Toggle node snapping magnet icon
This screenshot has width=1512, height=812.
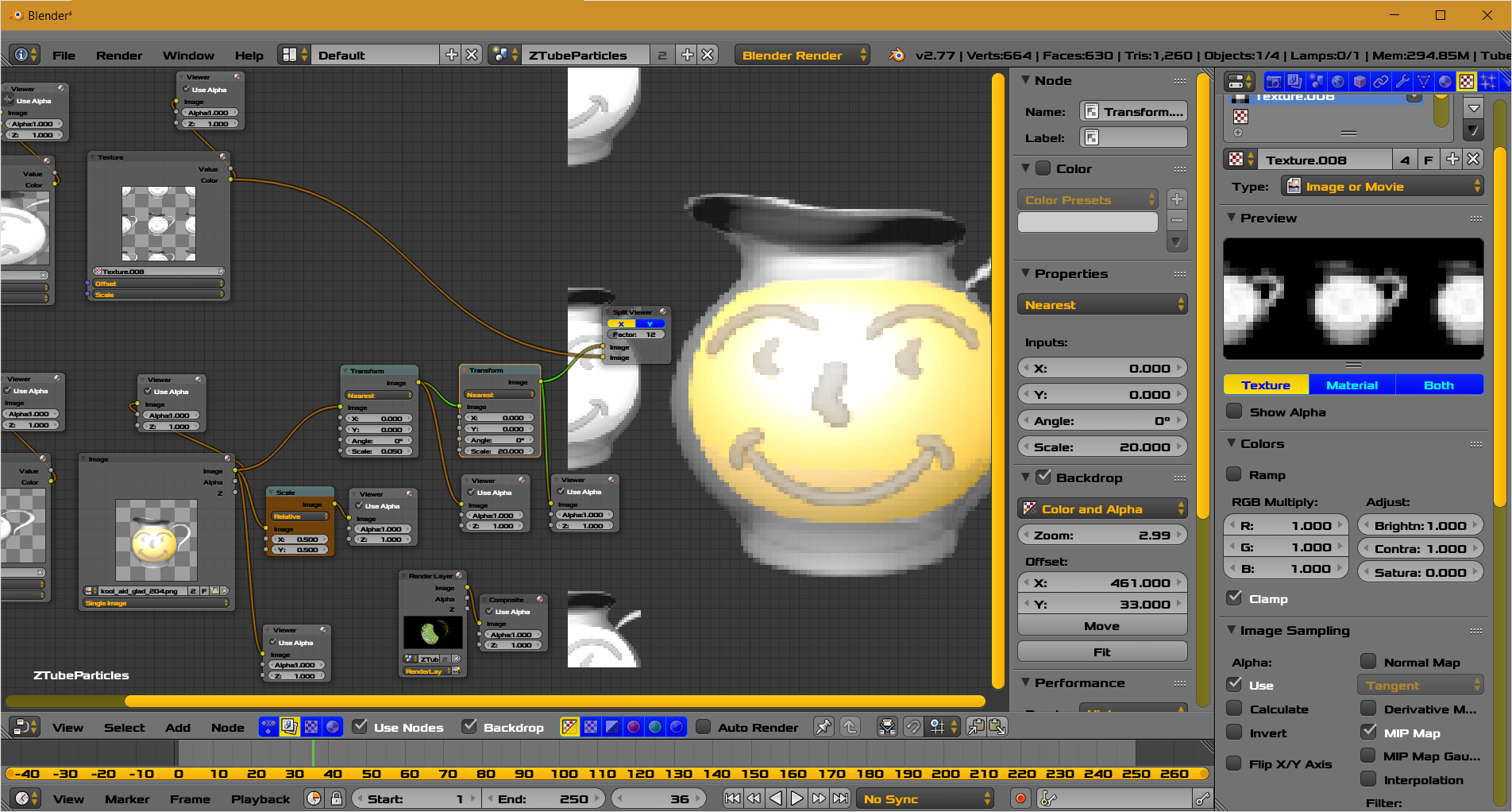coord(913,726)
